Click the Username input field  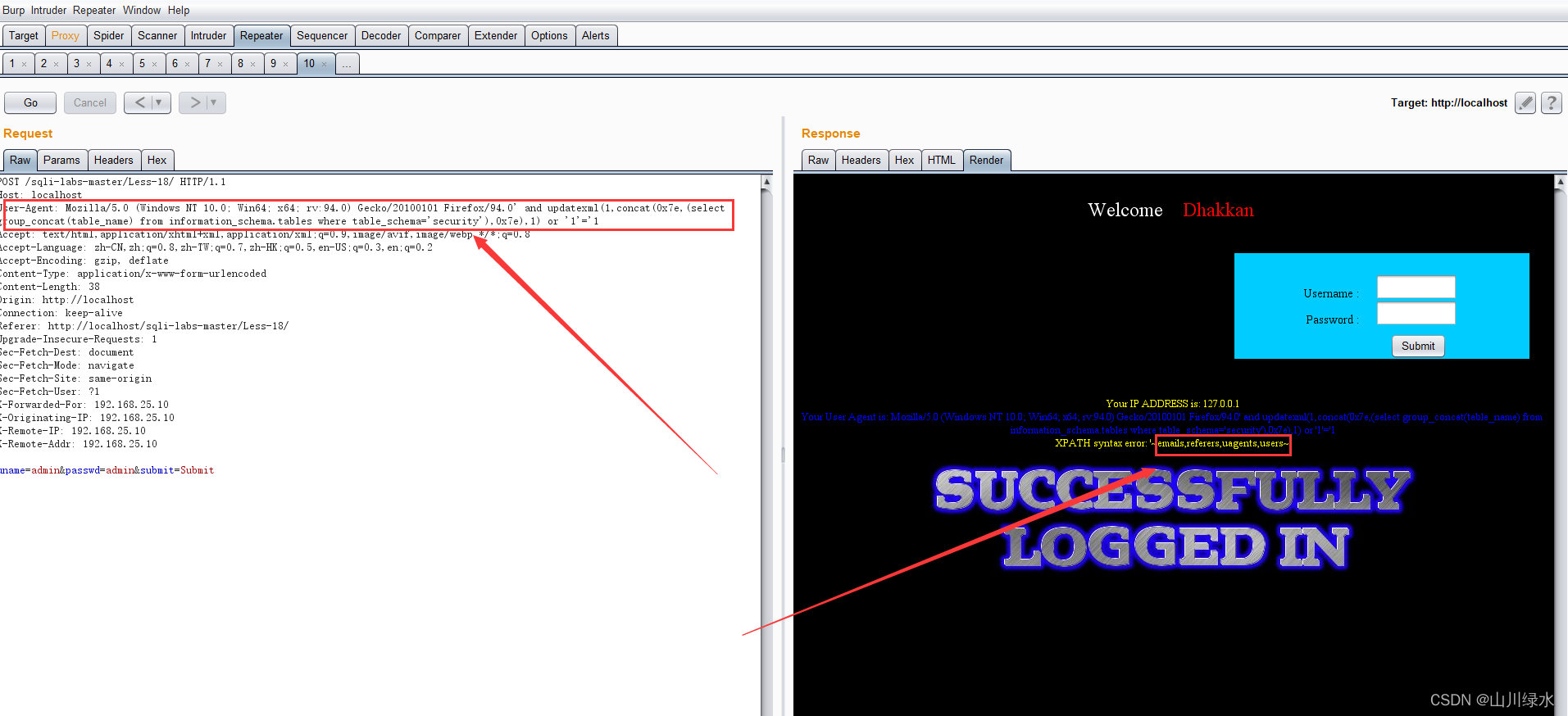tap(1416, 287)
